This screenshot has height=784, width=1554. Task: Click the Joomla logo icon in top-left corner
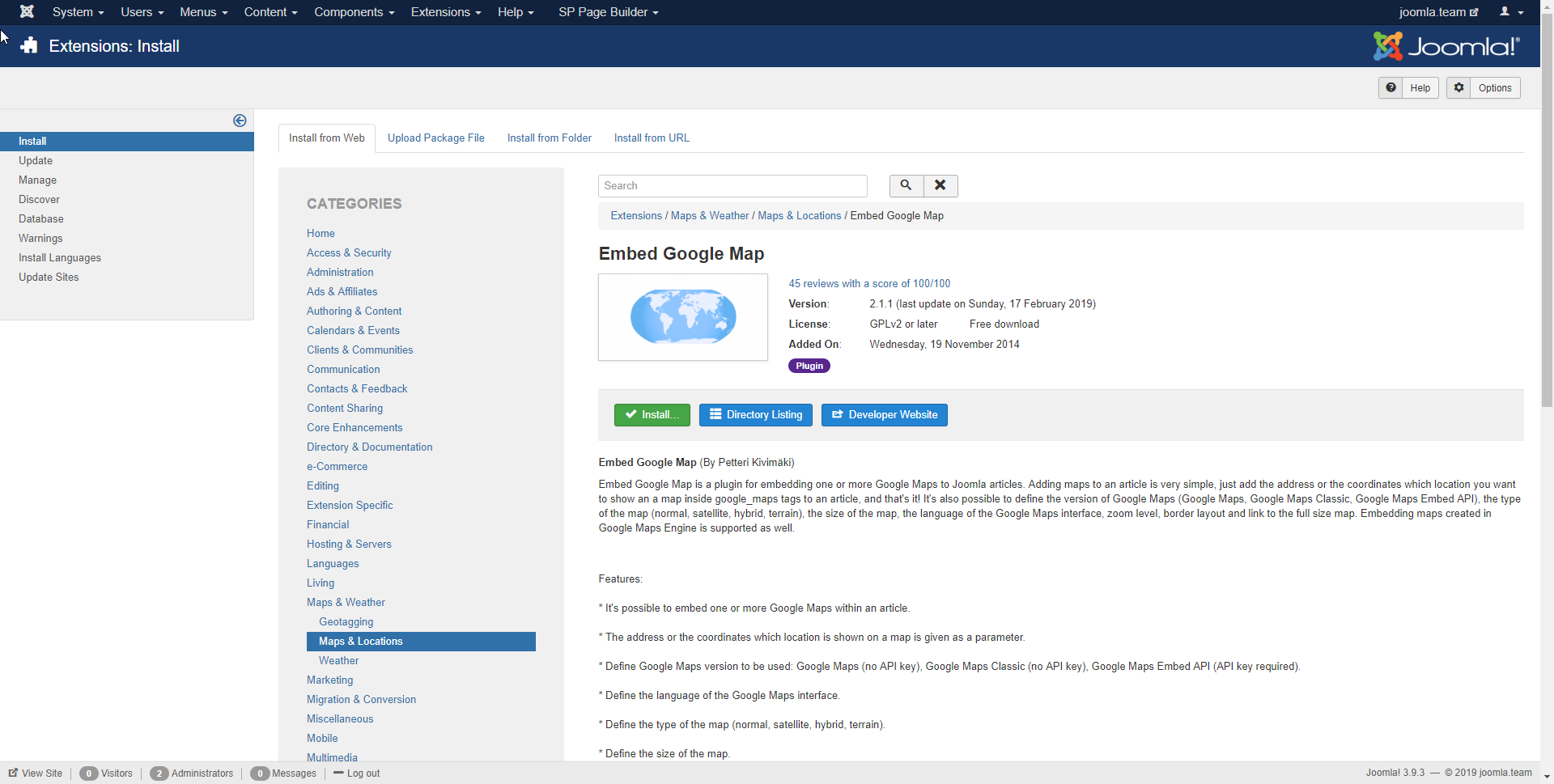pos(27,12)
